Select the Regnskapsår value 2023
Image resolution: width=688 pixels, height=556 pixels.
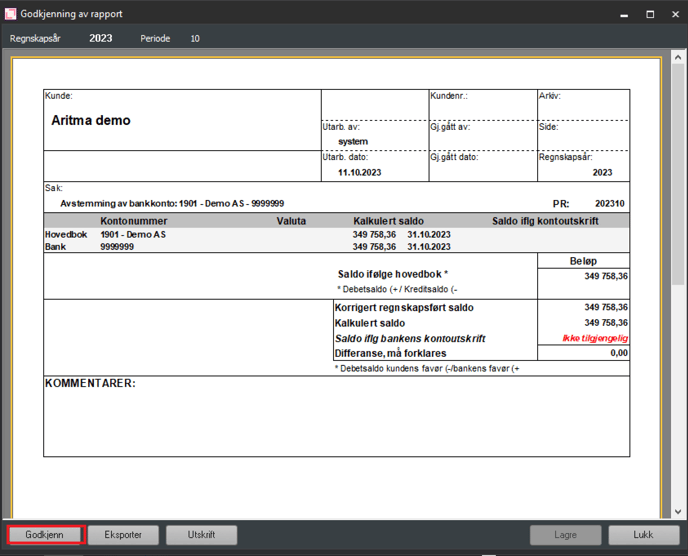click(100, 38)
